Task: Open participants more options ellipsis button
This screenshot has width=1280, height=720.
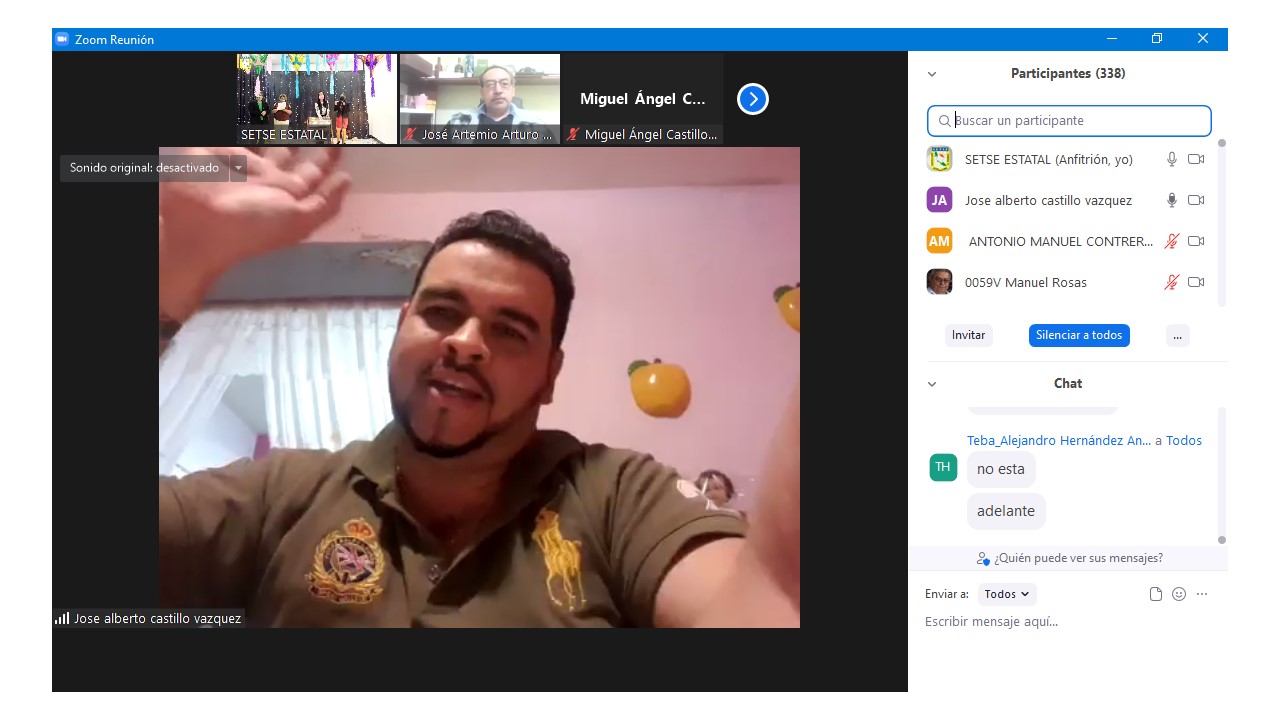Action: pos(1177,335)
